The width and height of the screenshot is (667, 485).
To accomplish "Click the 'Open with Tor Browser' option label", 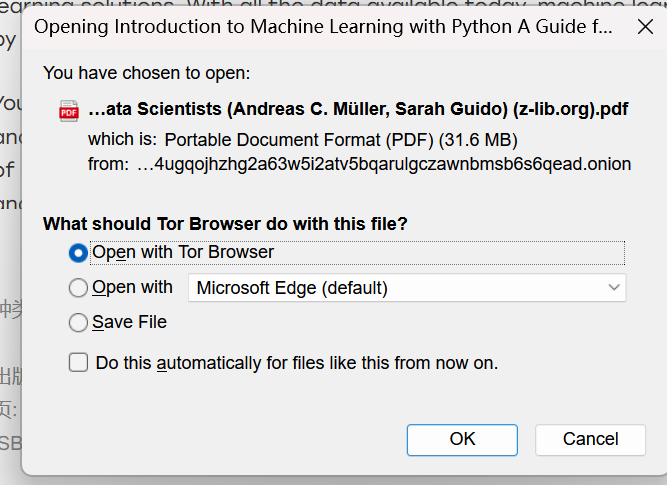I will tap(183, 252).
